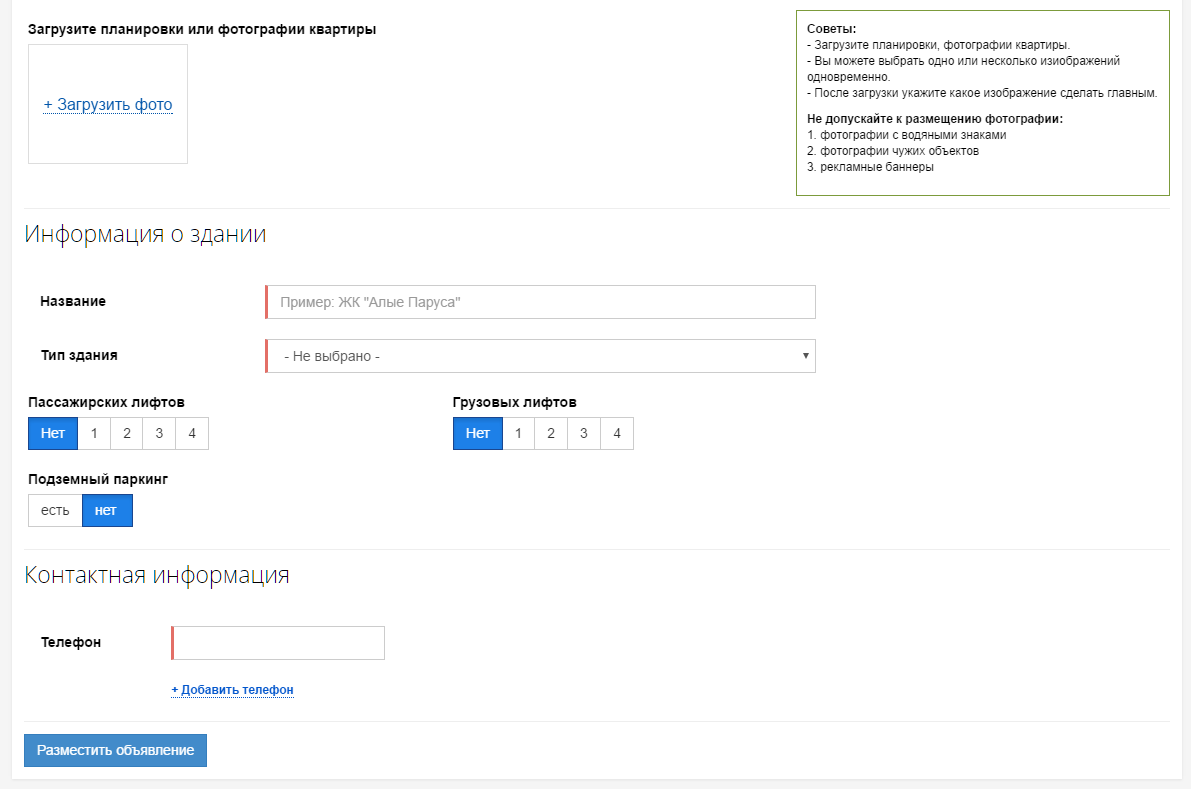Set Подземный паркинг to 'нет'
Image resolution: width=1191 pixels, height=789 pixels.
[x=106, y=510]
